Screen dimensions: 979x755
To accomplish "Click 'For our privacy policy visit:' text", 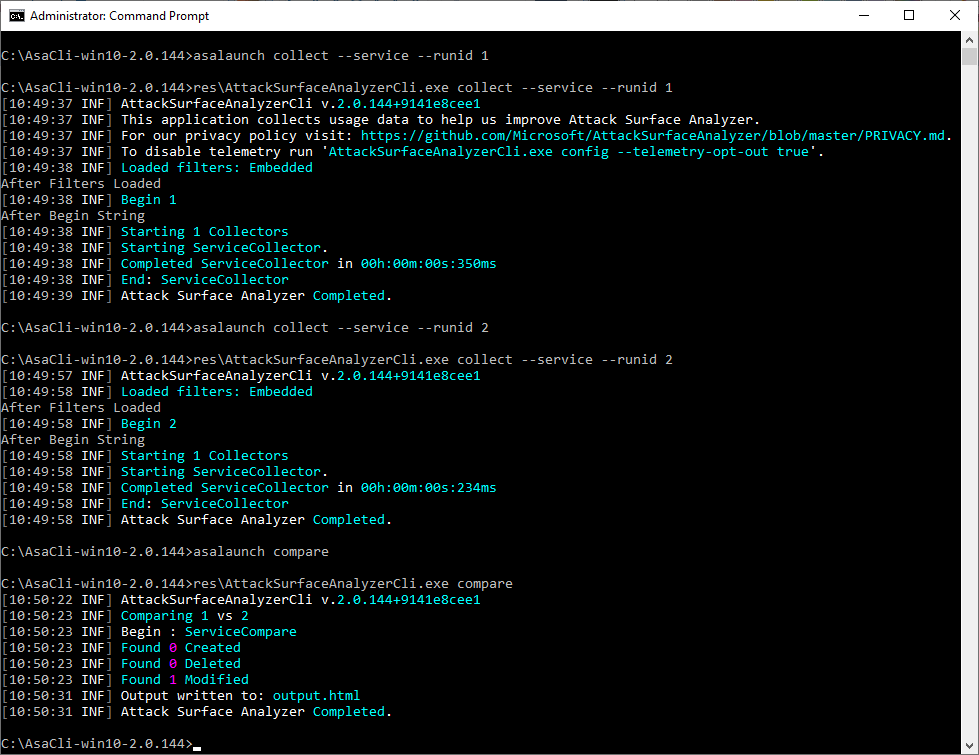I will pos(237,136).
